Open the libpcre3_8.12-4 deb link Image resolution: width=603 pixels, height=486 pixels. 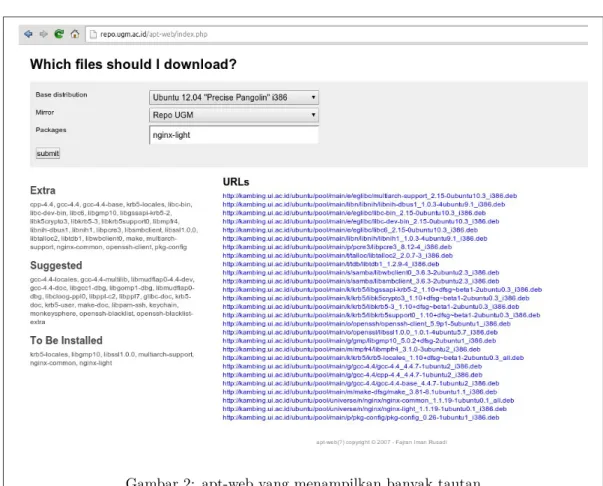[337, 247]
